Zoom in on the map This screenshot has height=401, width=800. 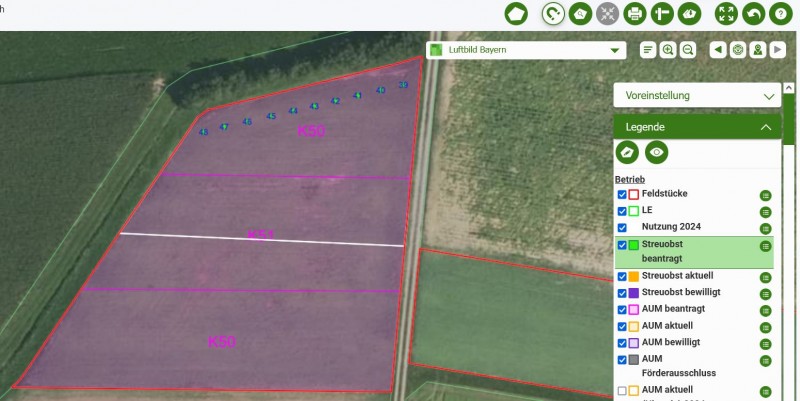(x=668, y=50)
